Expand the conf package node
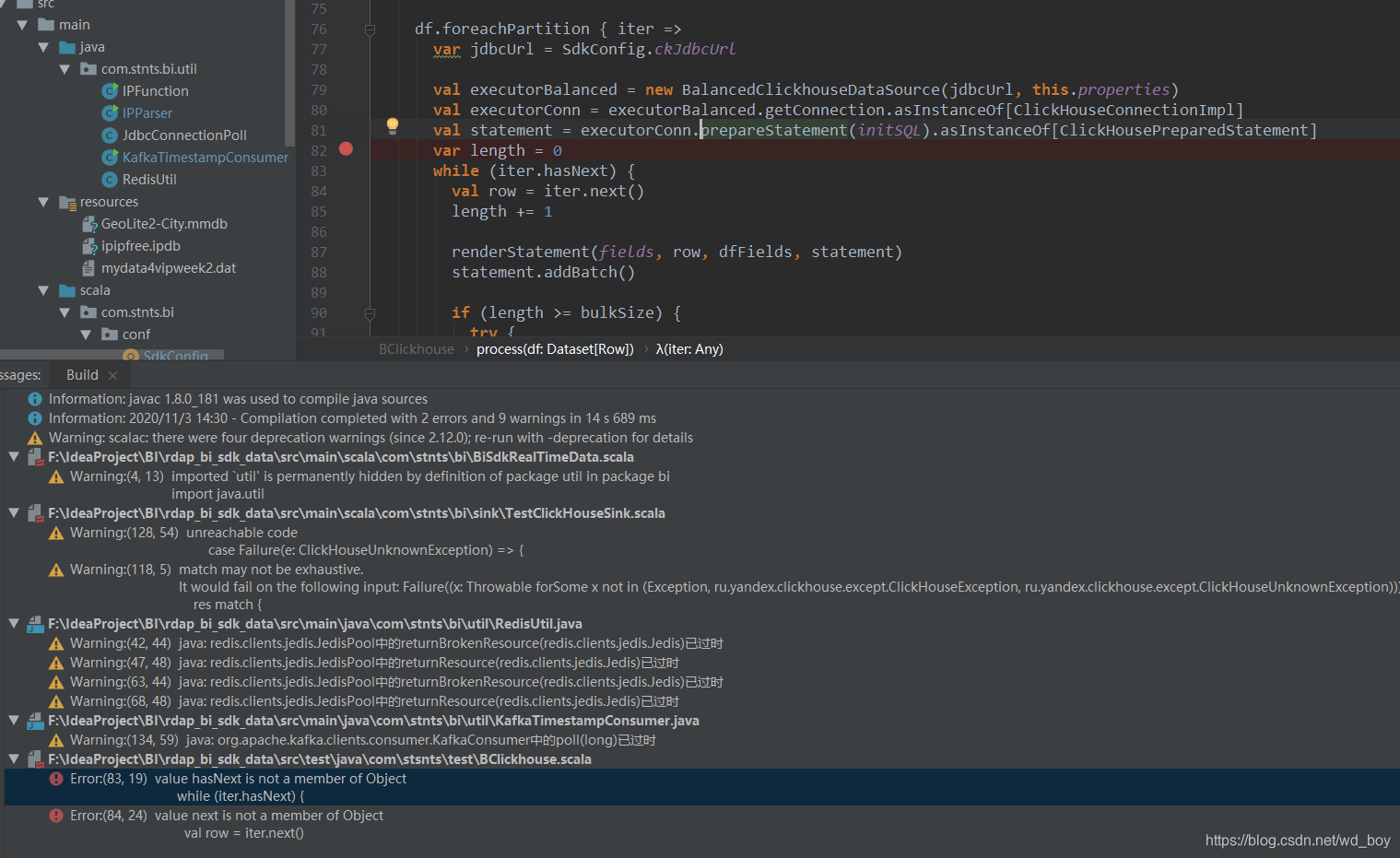This screenshot has height=858, width=1400. point(86,334)
